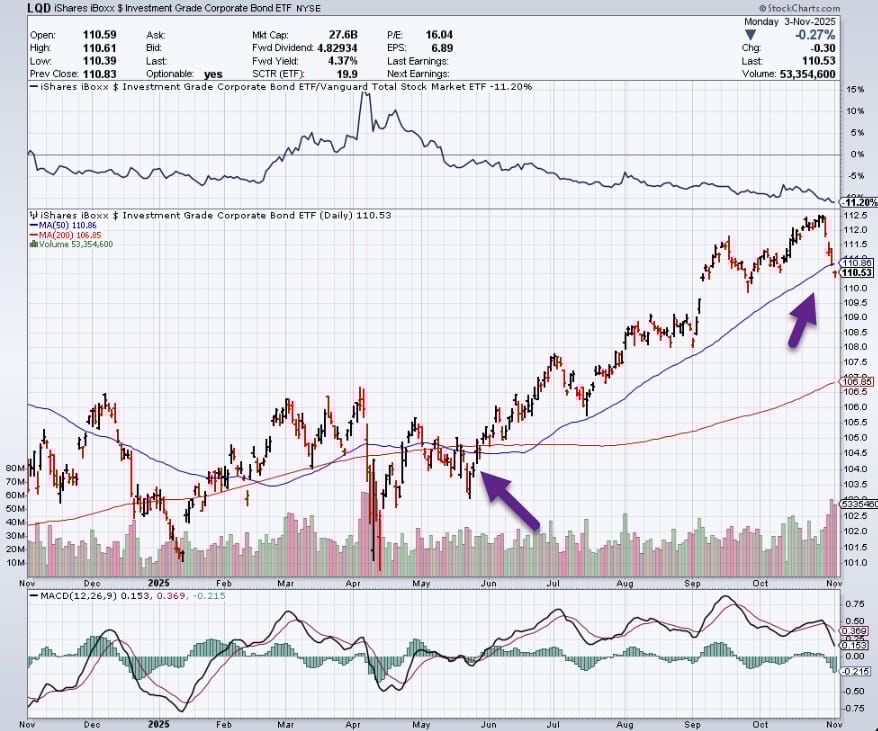Click the ratio legend with Vanguard Total Stock Market ETF
The image size is (878, 731).
tap(281, 87)
